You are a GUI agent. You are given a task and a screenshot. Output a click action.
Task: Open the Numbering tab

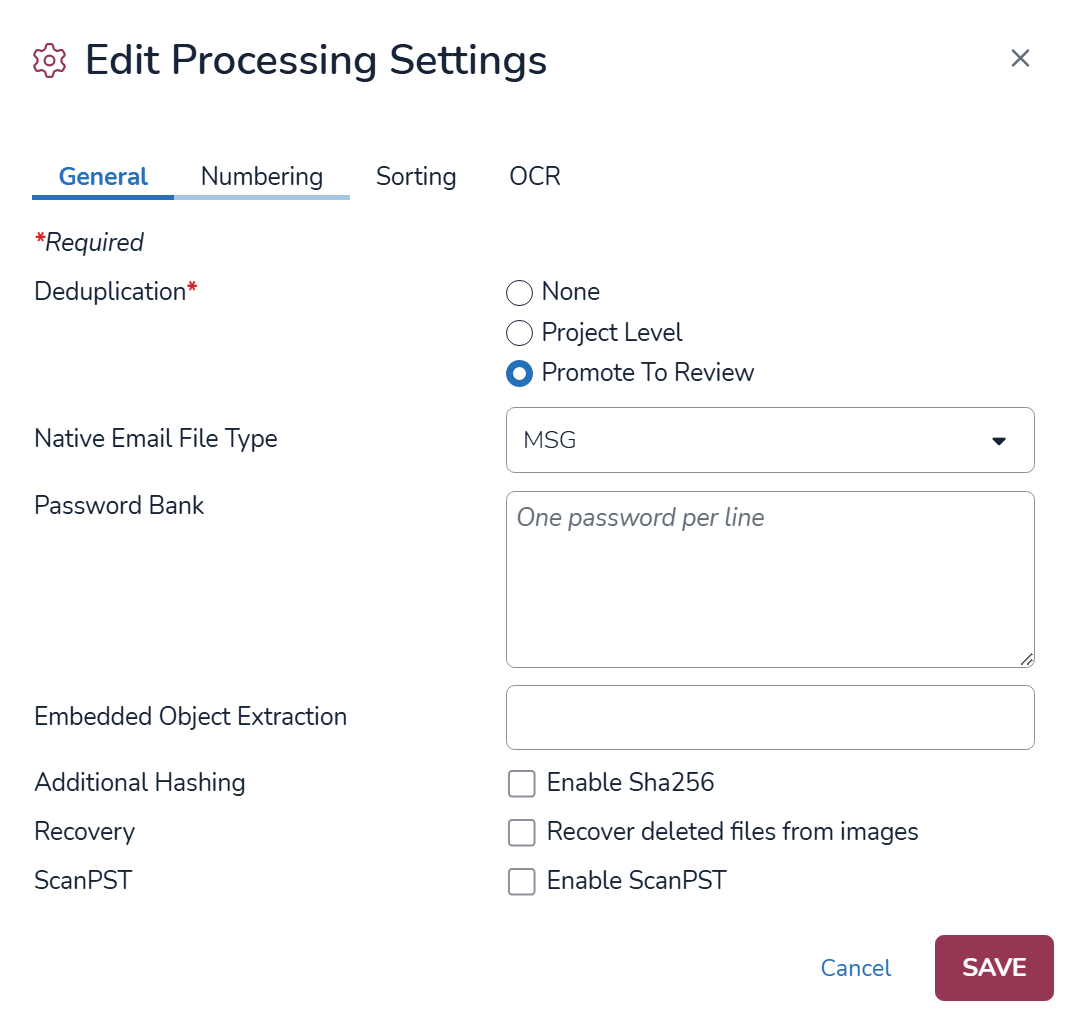261,177
